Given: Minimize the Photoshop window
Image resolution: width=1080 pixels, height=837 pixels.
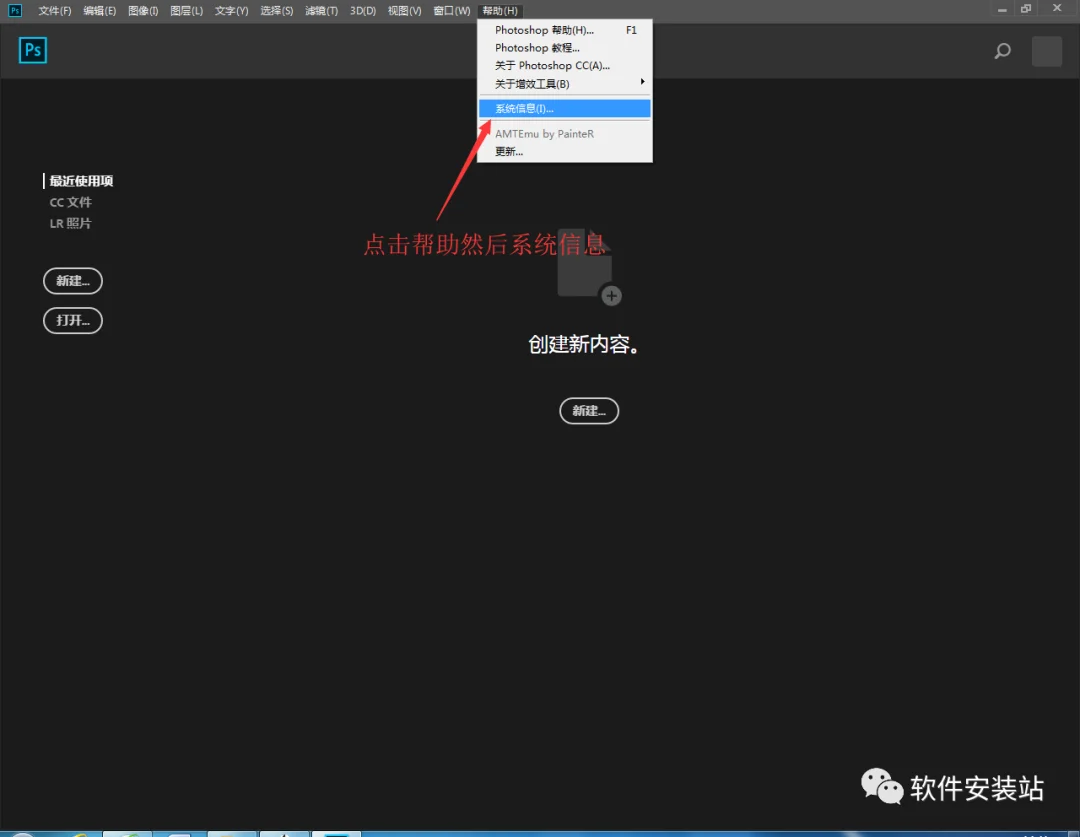Looking at the screenshot, I should click(1002, 10).
